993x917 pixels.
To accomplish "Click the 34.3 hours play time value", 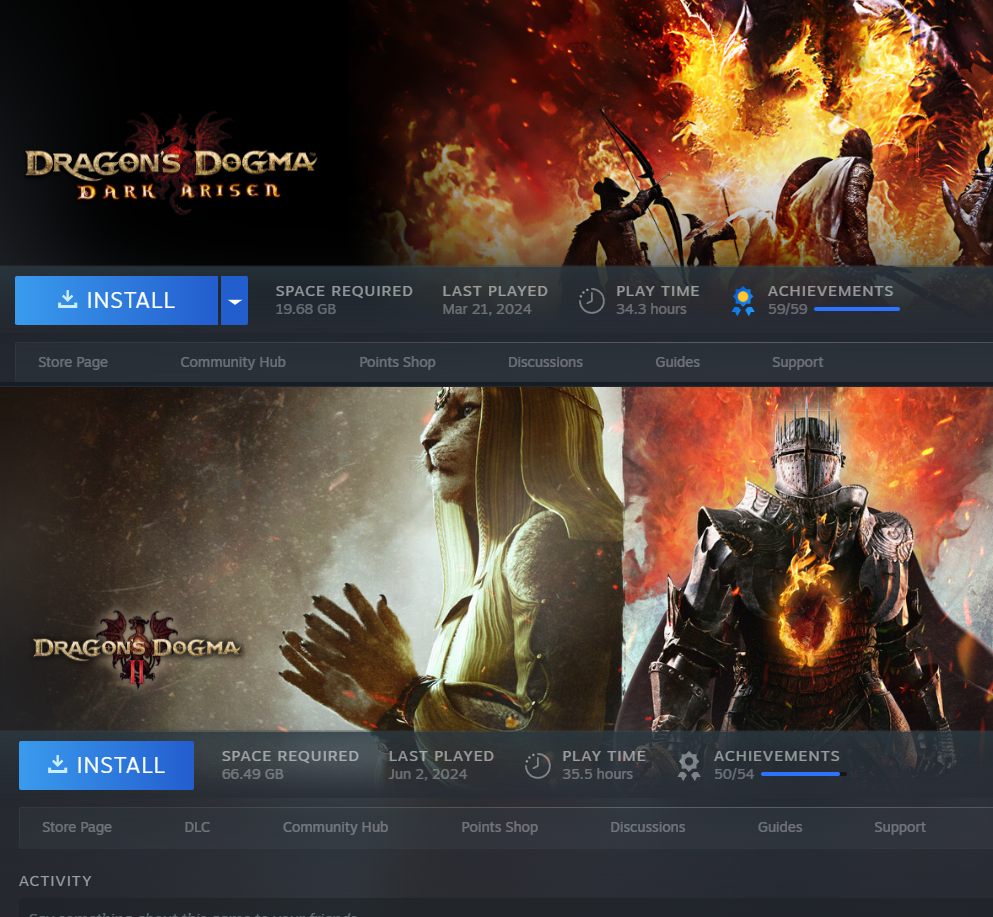I will click(651, 309).
